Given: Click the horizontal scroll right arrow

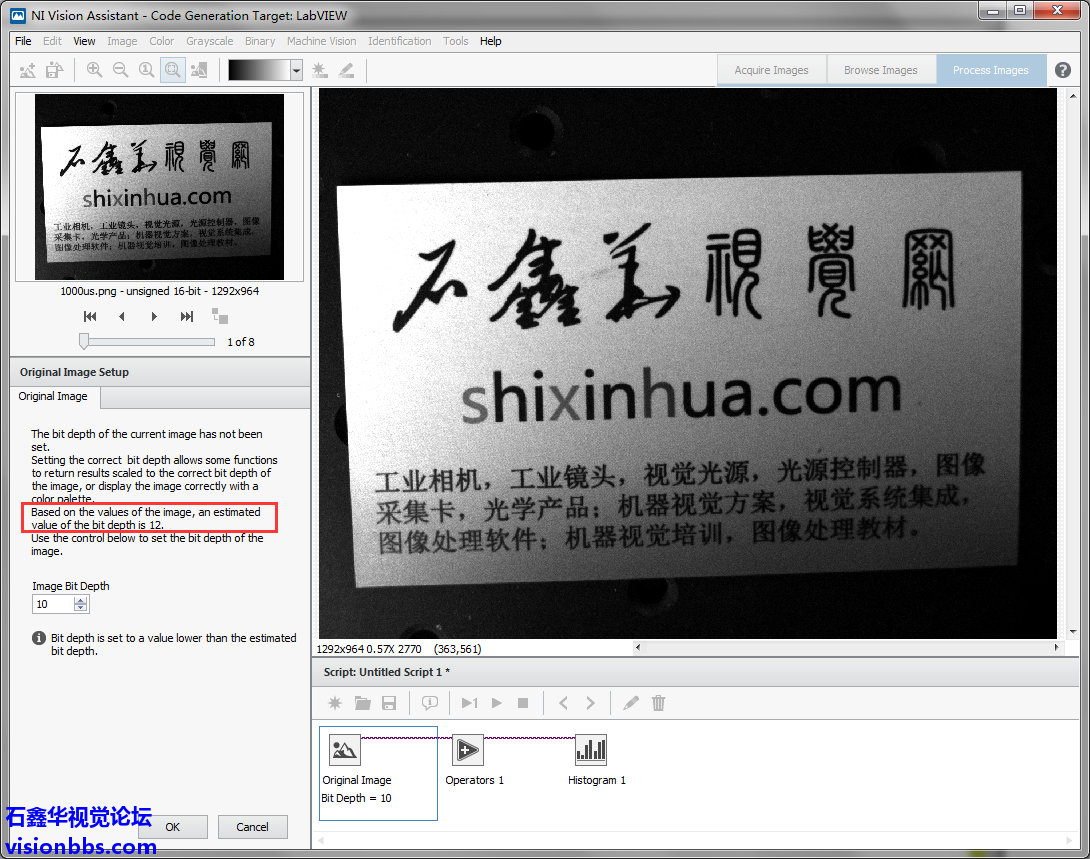Looking at the screenshot, I should 1056,647.
